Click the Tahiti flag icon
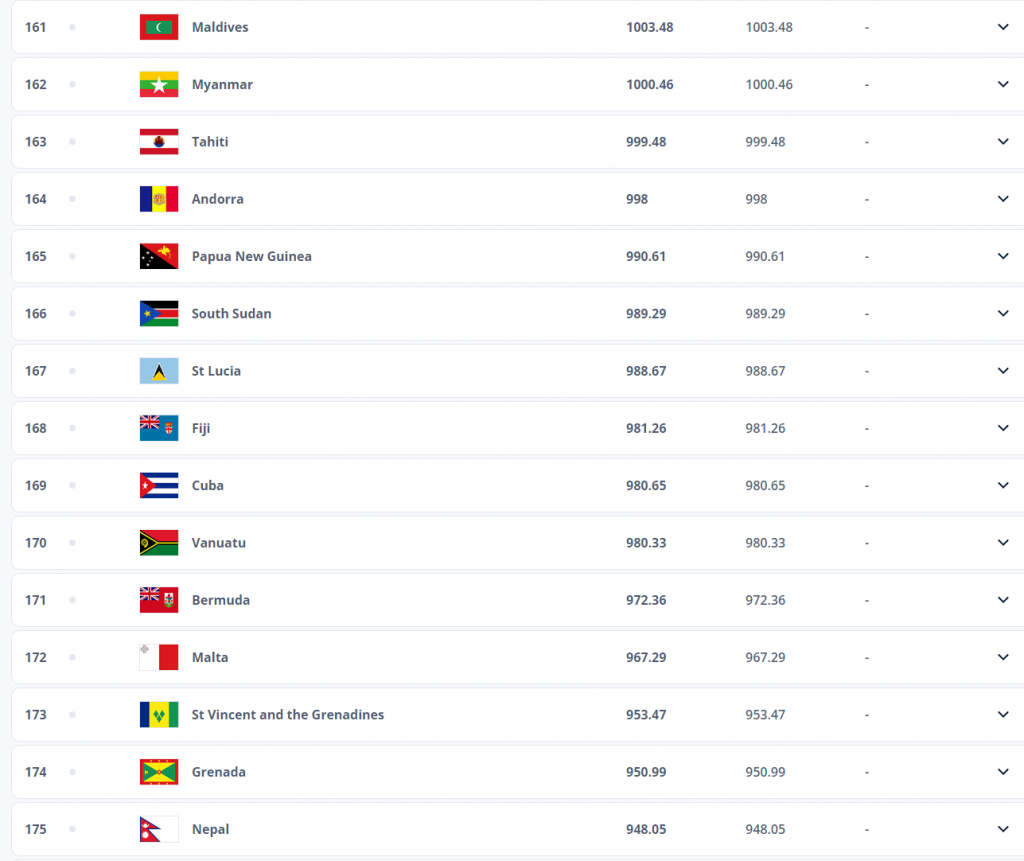 (x=159, y=142)
